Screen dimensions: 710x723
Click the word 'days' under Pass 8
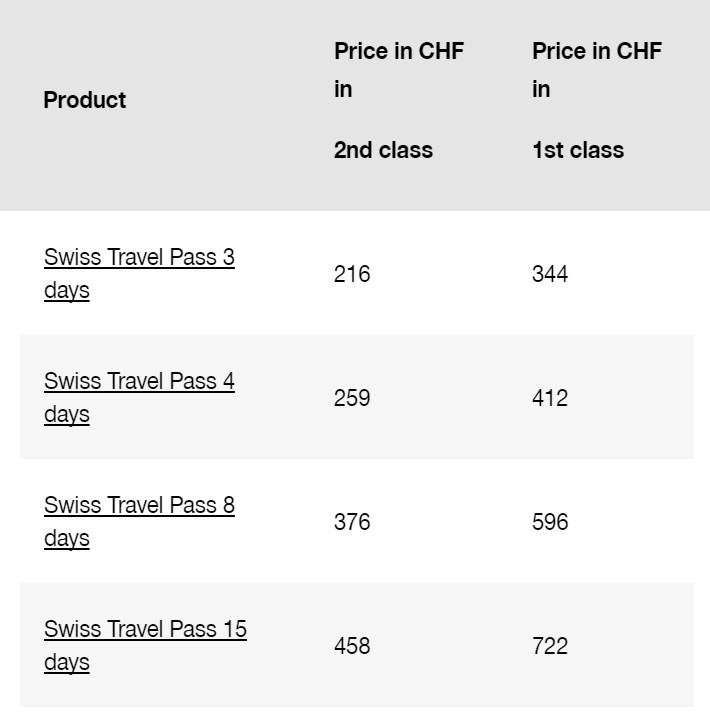tap(67, 539)
